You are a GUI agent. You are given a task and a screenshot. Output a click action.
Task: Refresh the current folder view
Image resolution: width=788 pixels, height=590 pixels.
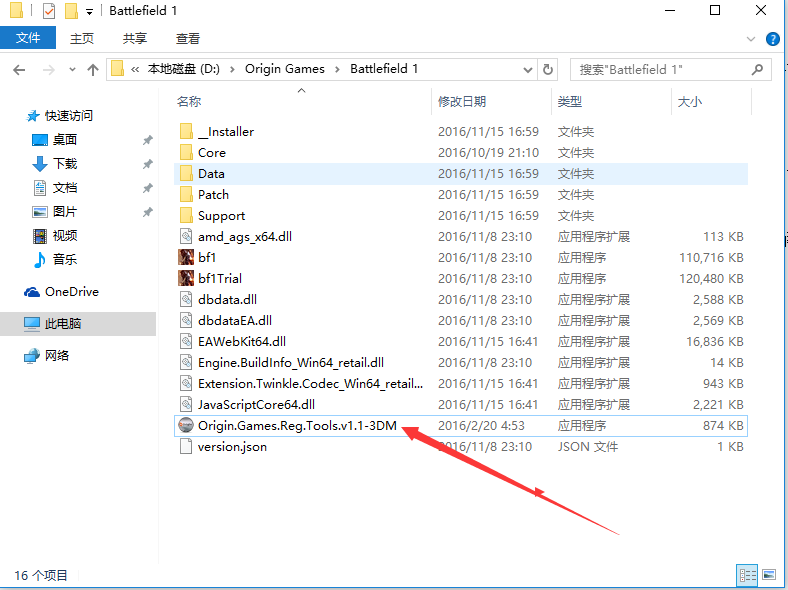pos(548,69)
